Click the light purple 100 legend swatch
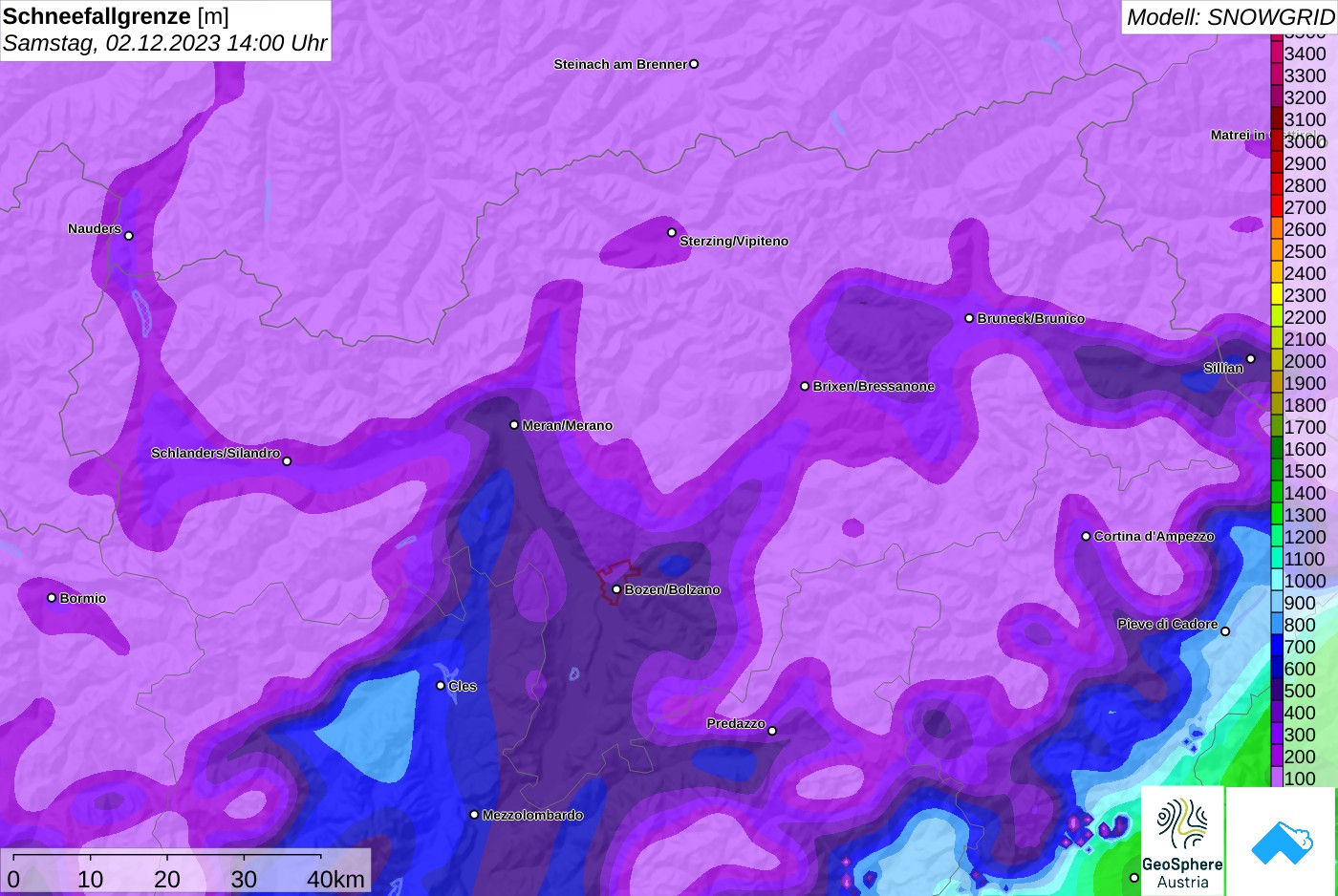This screenshot has height=896, width=1338. coord(1277,779)
